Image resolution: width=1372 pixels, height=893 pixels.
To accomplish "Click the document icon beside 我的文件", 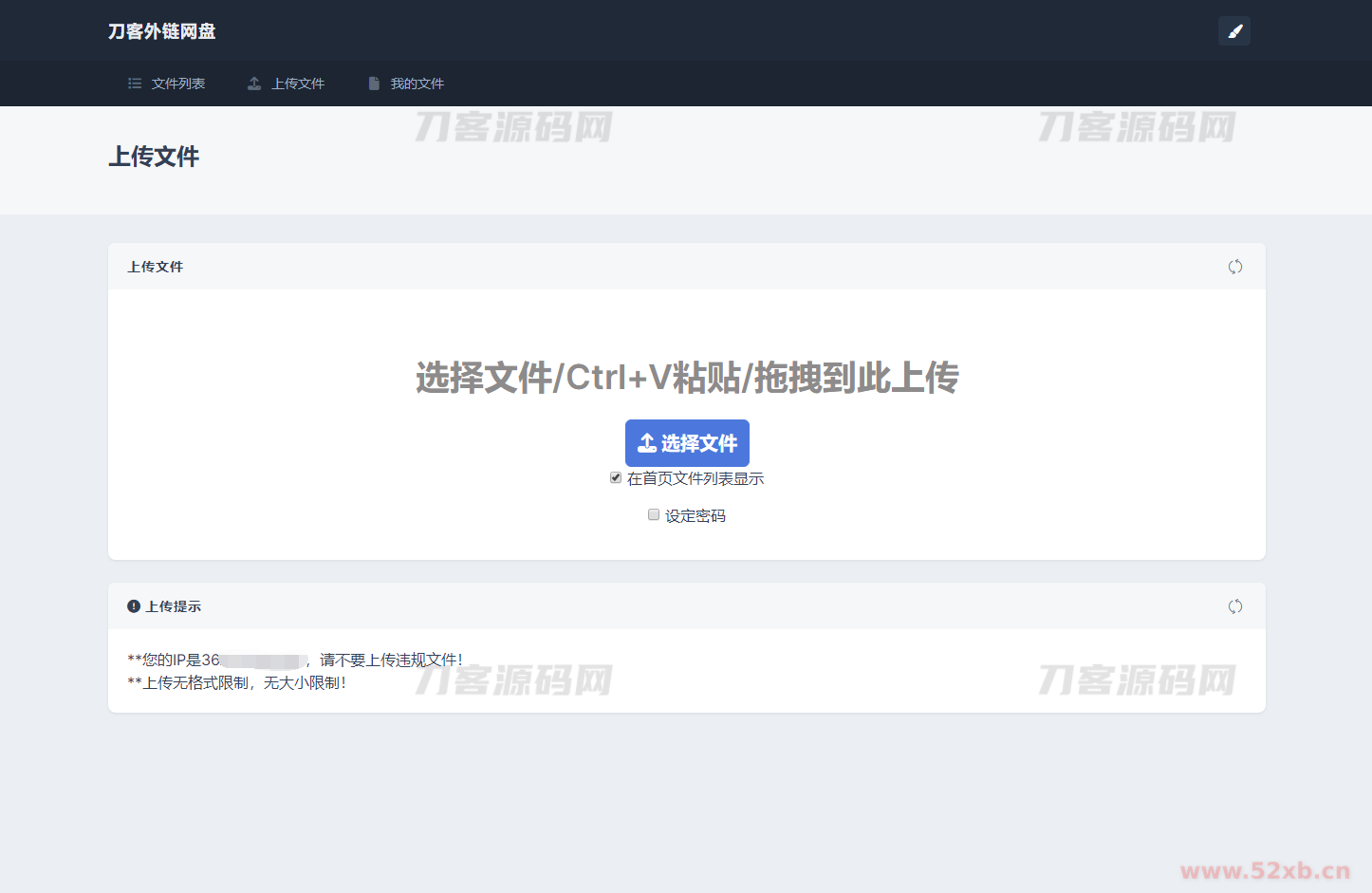I will 374,84.
